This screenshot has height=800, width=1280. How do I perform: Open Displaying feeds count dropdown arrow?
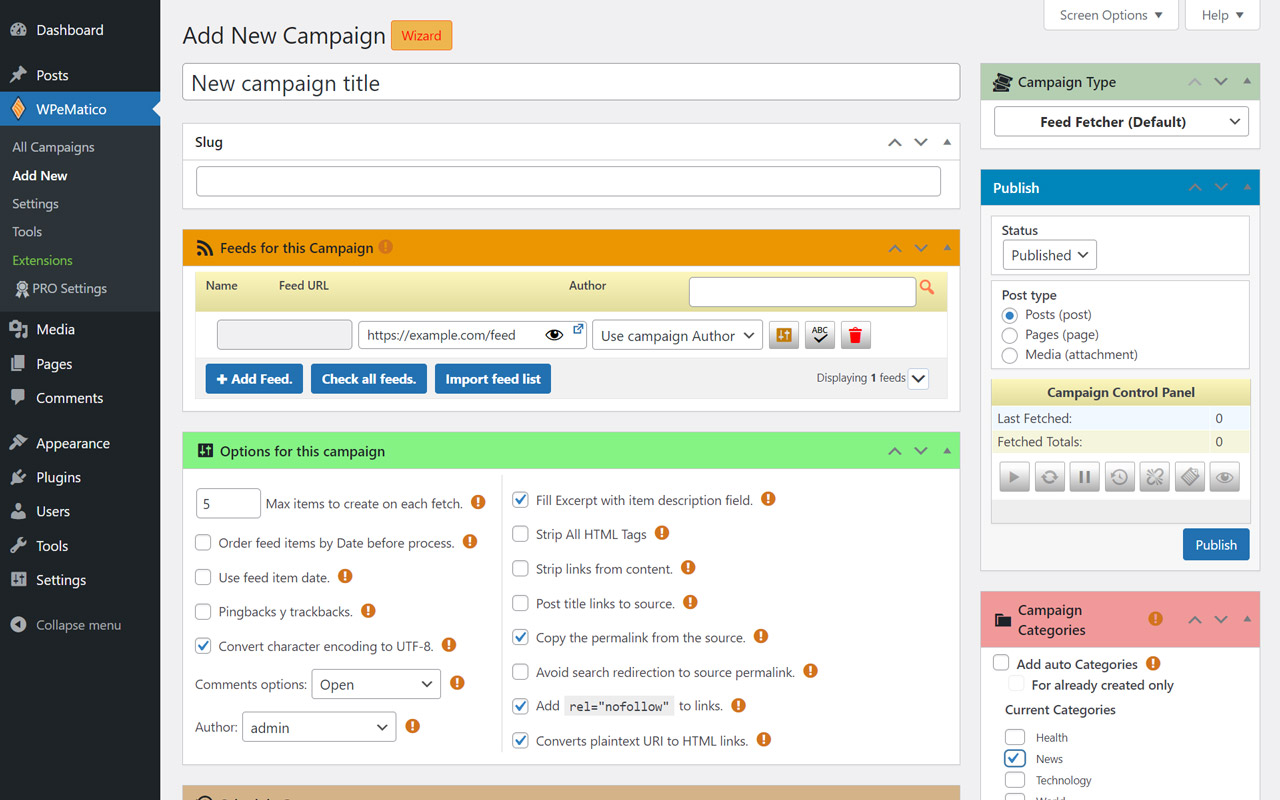919,378
